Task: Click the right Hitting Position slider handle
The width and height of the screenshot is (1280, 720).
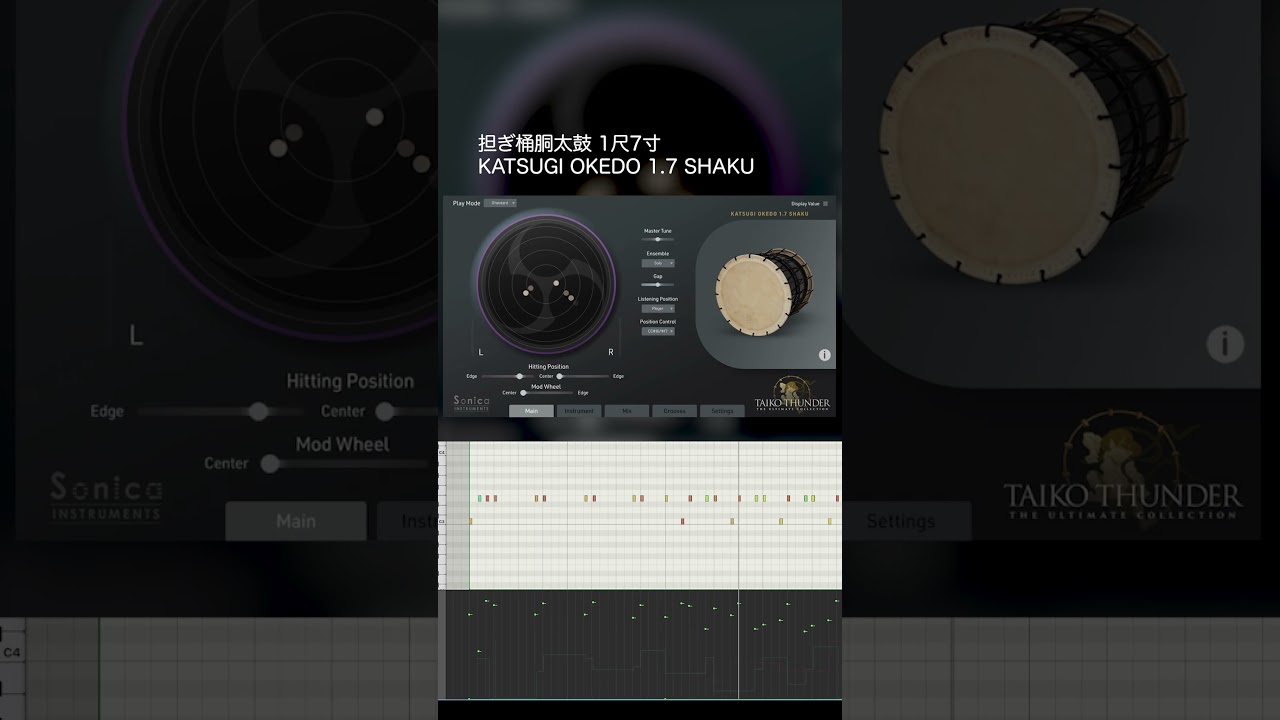Action: pyautogui.click(x=560, y=376)
